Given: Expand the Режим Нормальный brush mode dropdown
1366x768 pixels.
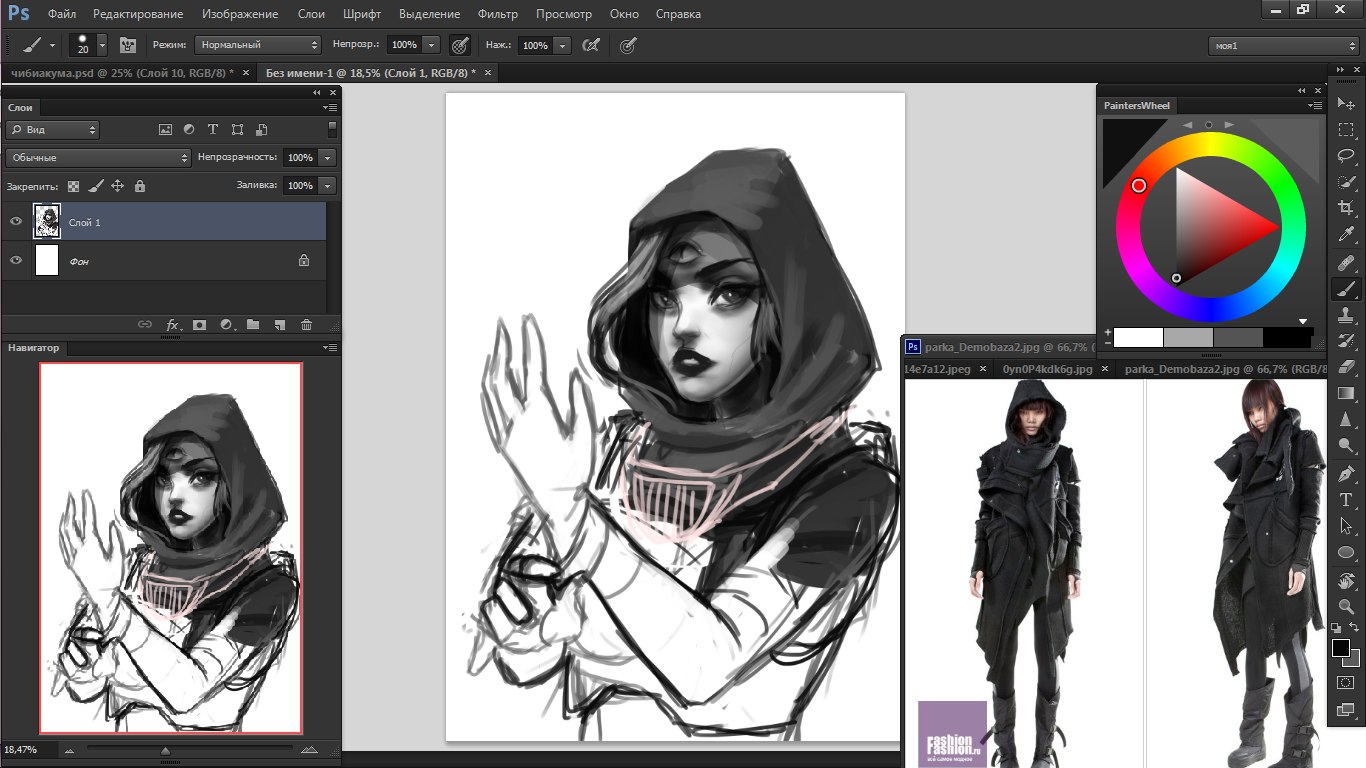Looking at the screenshot, I should tap(257, 45).
